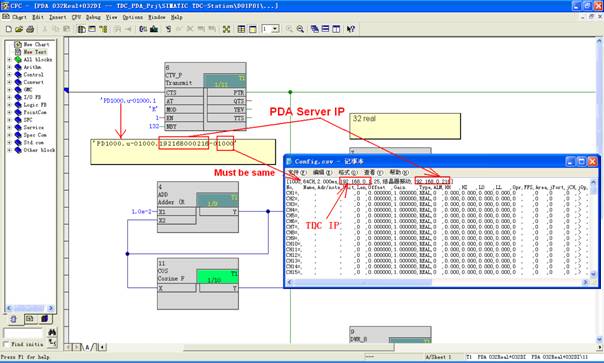
Task: Expand the I/O FB block family
Action: 9,97
